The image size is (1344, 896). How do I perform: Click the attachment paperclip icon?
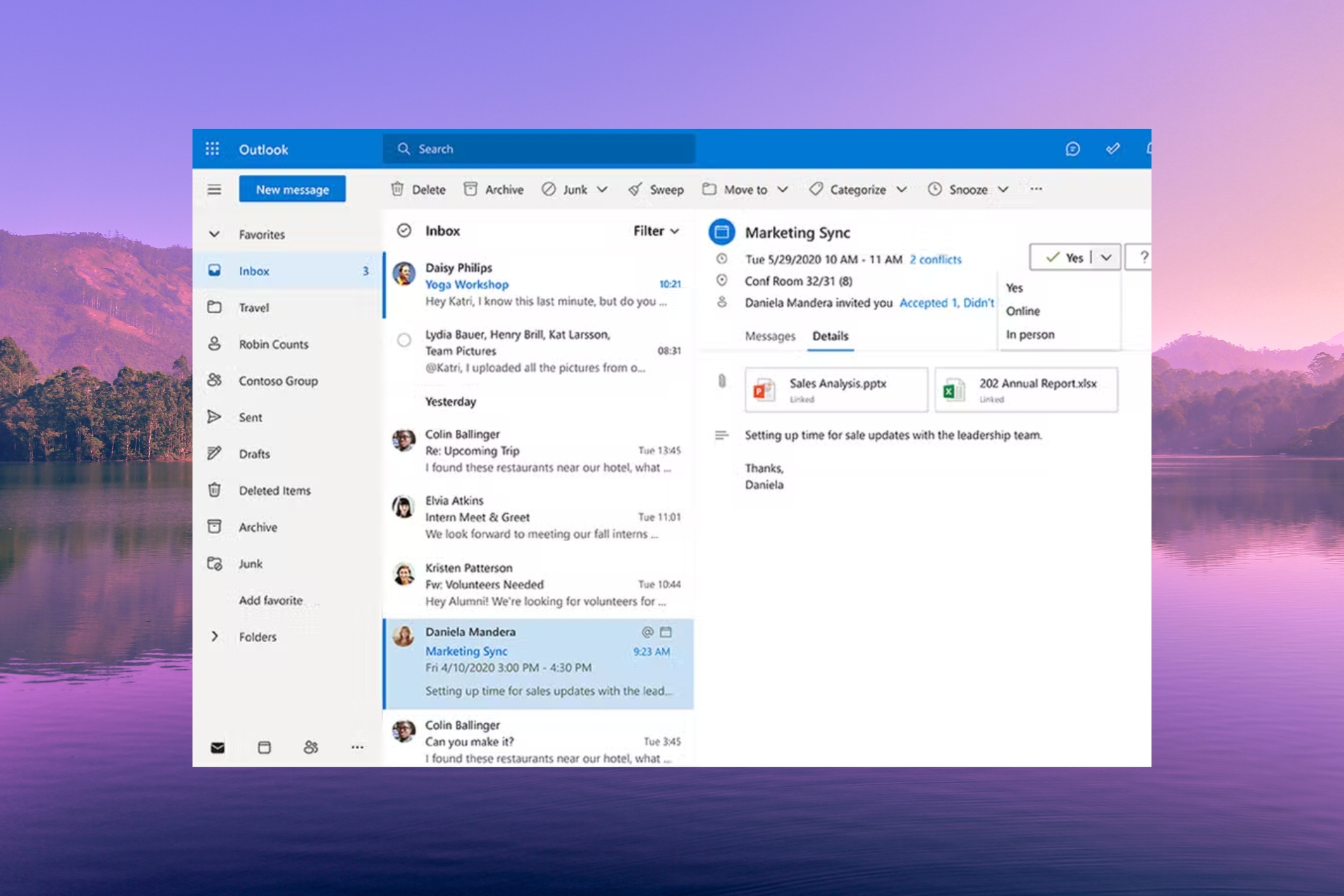click(722, 381)
